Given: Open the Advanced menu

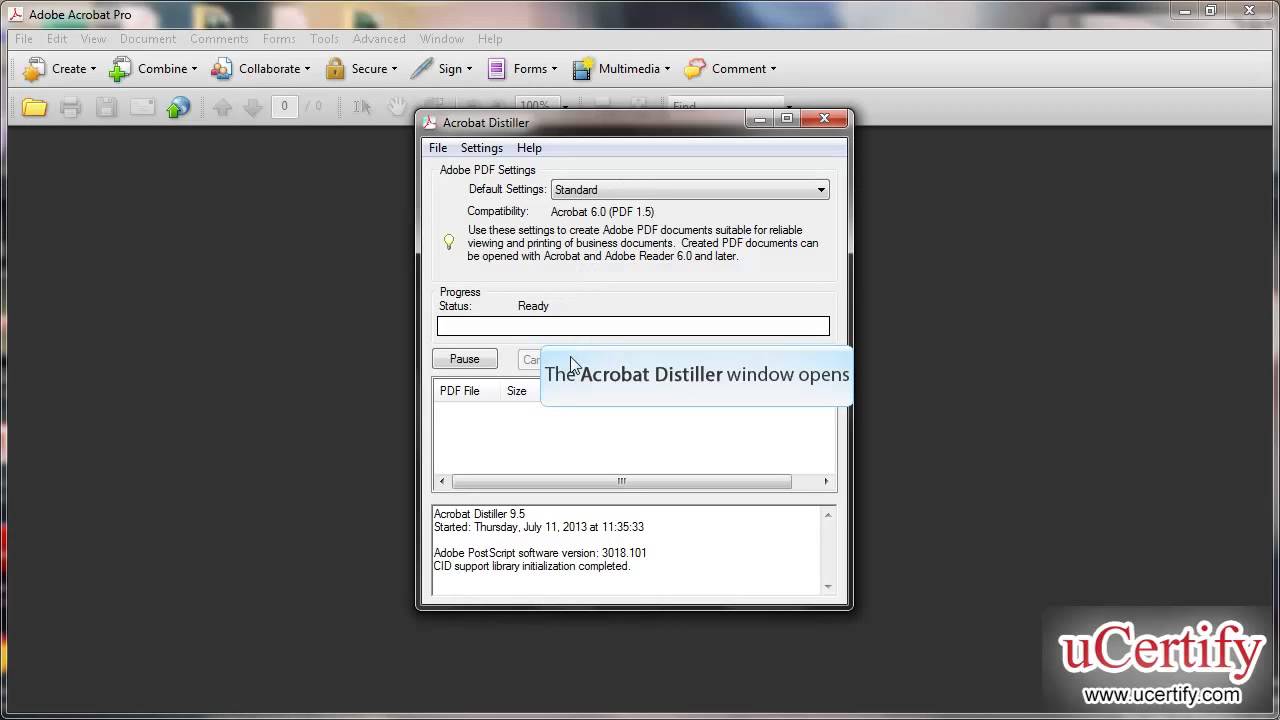Looking at the screenshot, I should 379,39.
